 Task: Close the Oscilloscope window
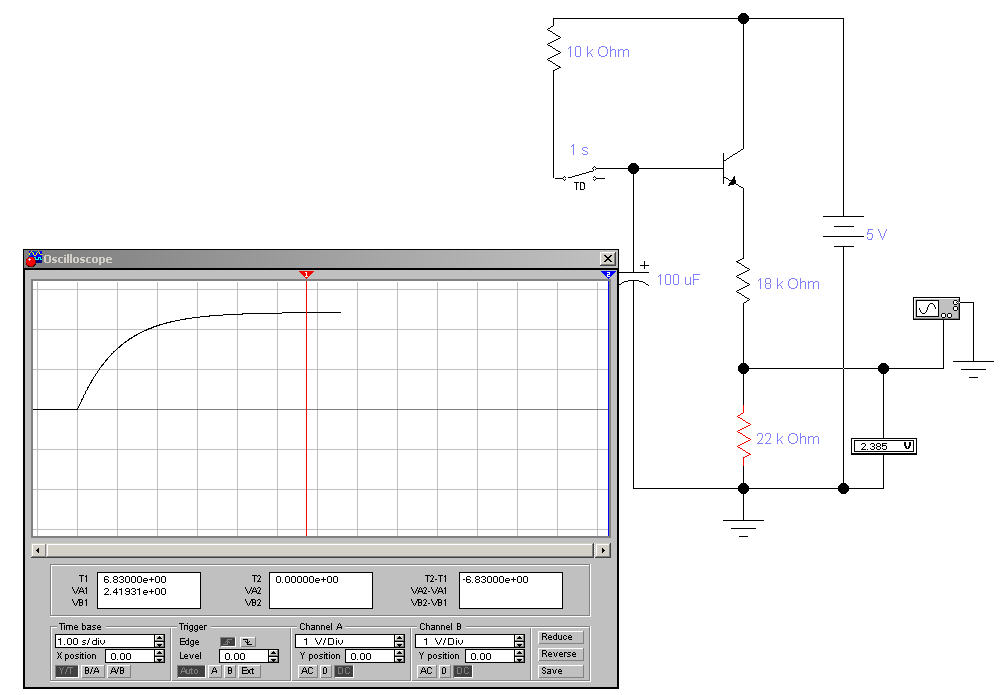coord(608,258)
